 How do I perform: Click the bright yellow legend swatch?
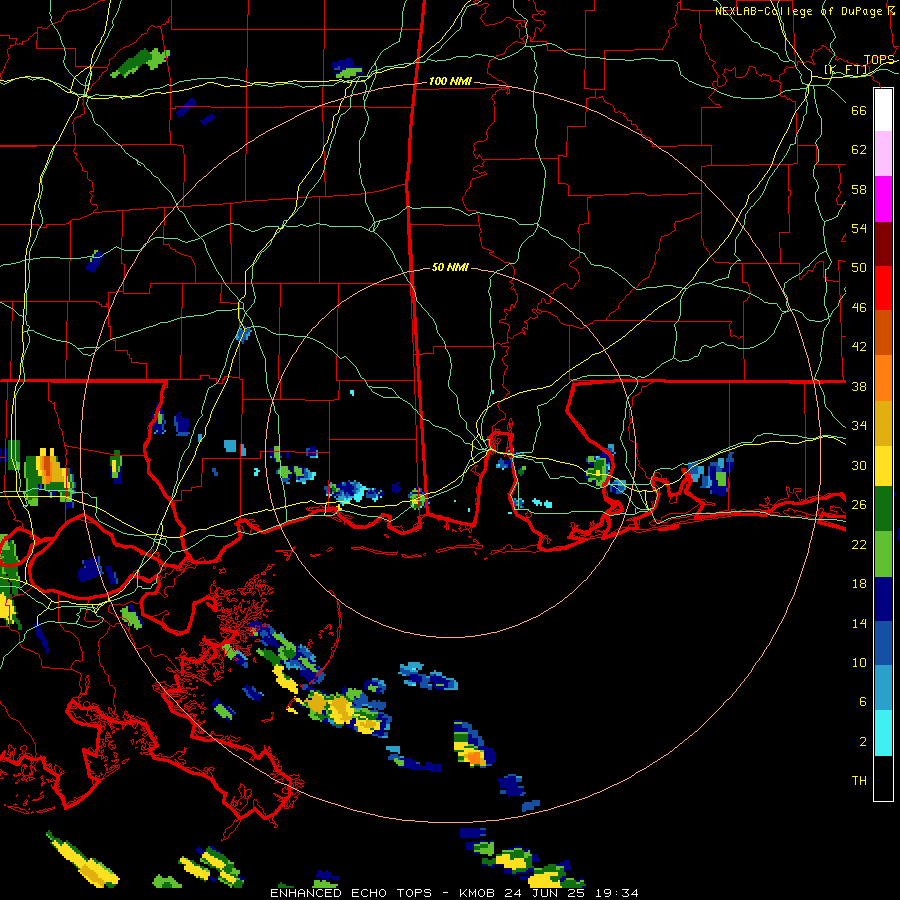pos(883,466)
